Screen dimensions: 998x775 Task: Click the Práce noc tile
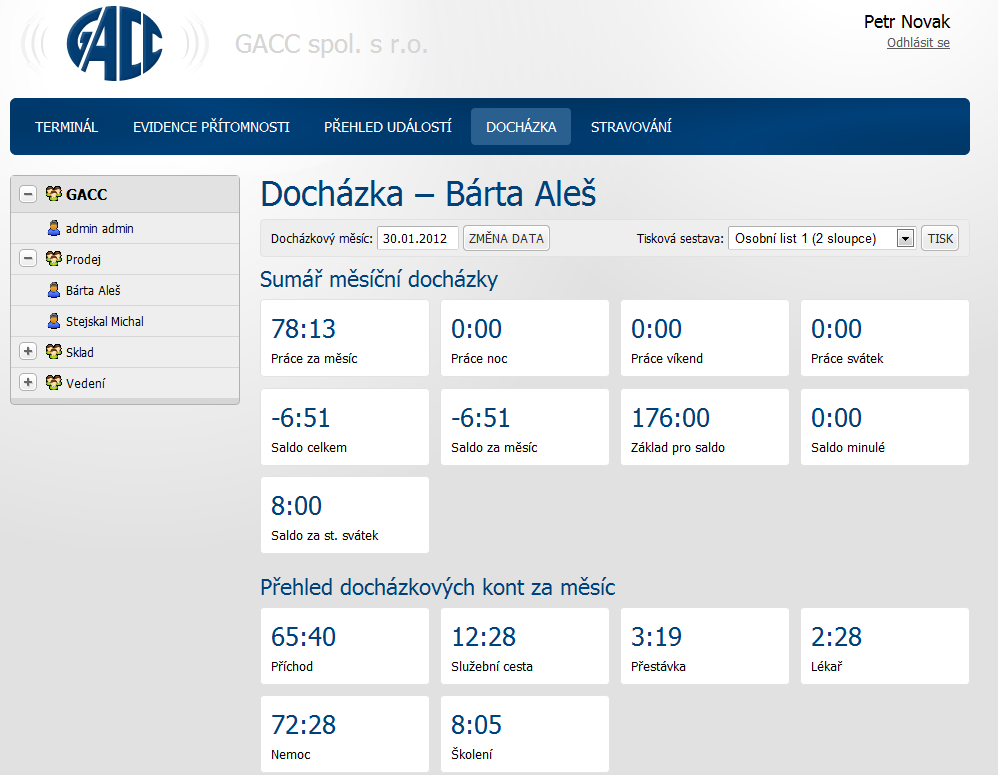(x=524, y=338)
